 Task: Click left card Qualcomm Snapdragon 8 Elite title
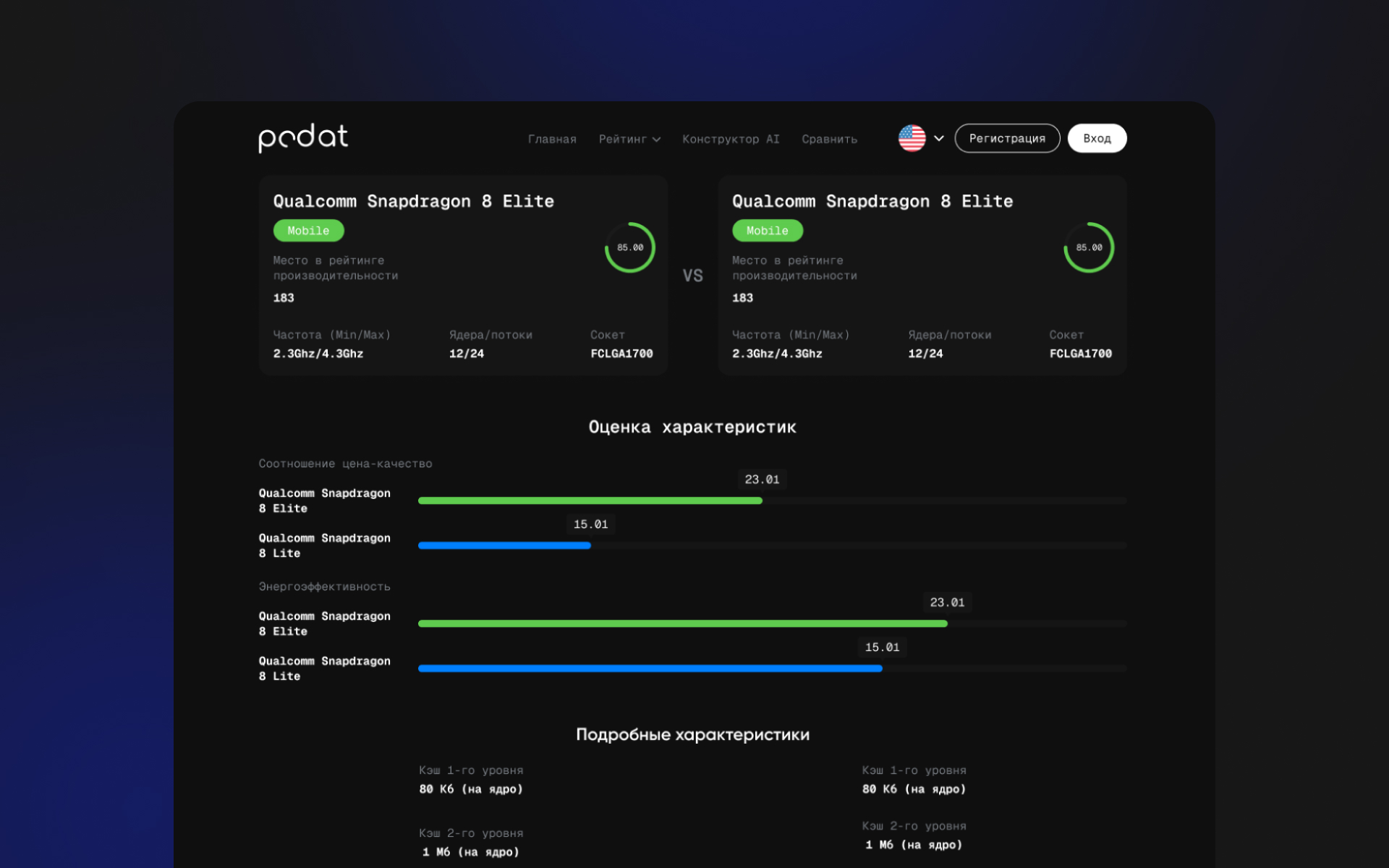click(413, 201)
